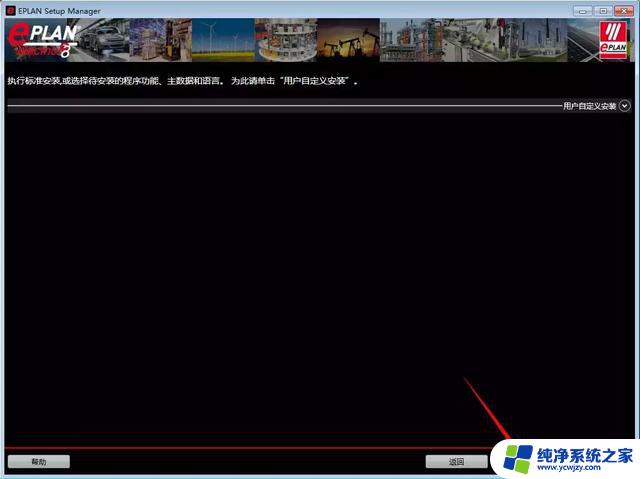Click the wind turbines banner image
The width and height of the screenshot is (640, 479).
point(222,40)
